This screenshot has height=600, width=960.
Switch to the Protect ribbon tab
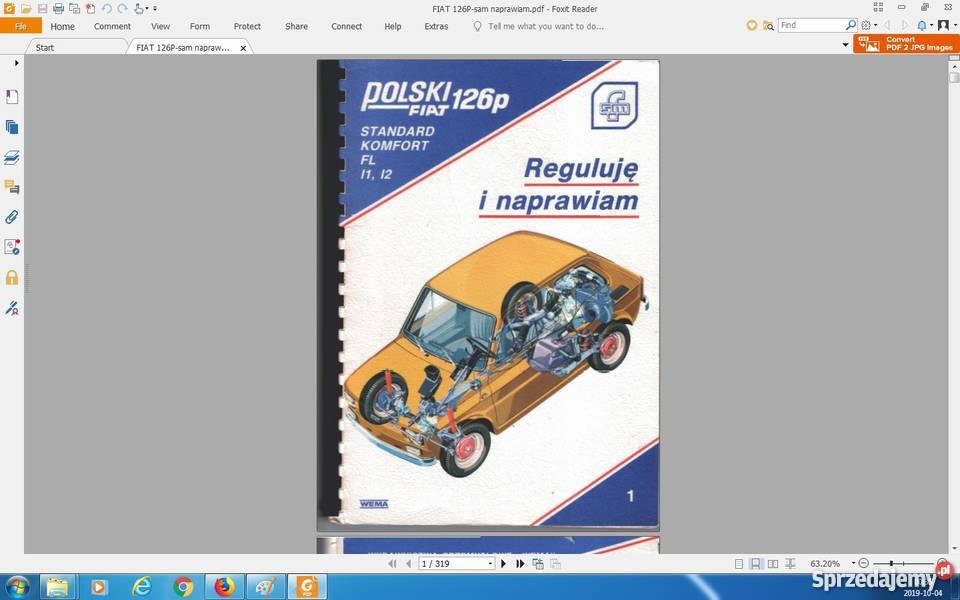pos(247,26)
